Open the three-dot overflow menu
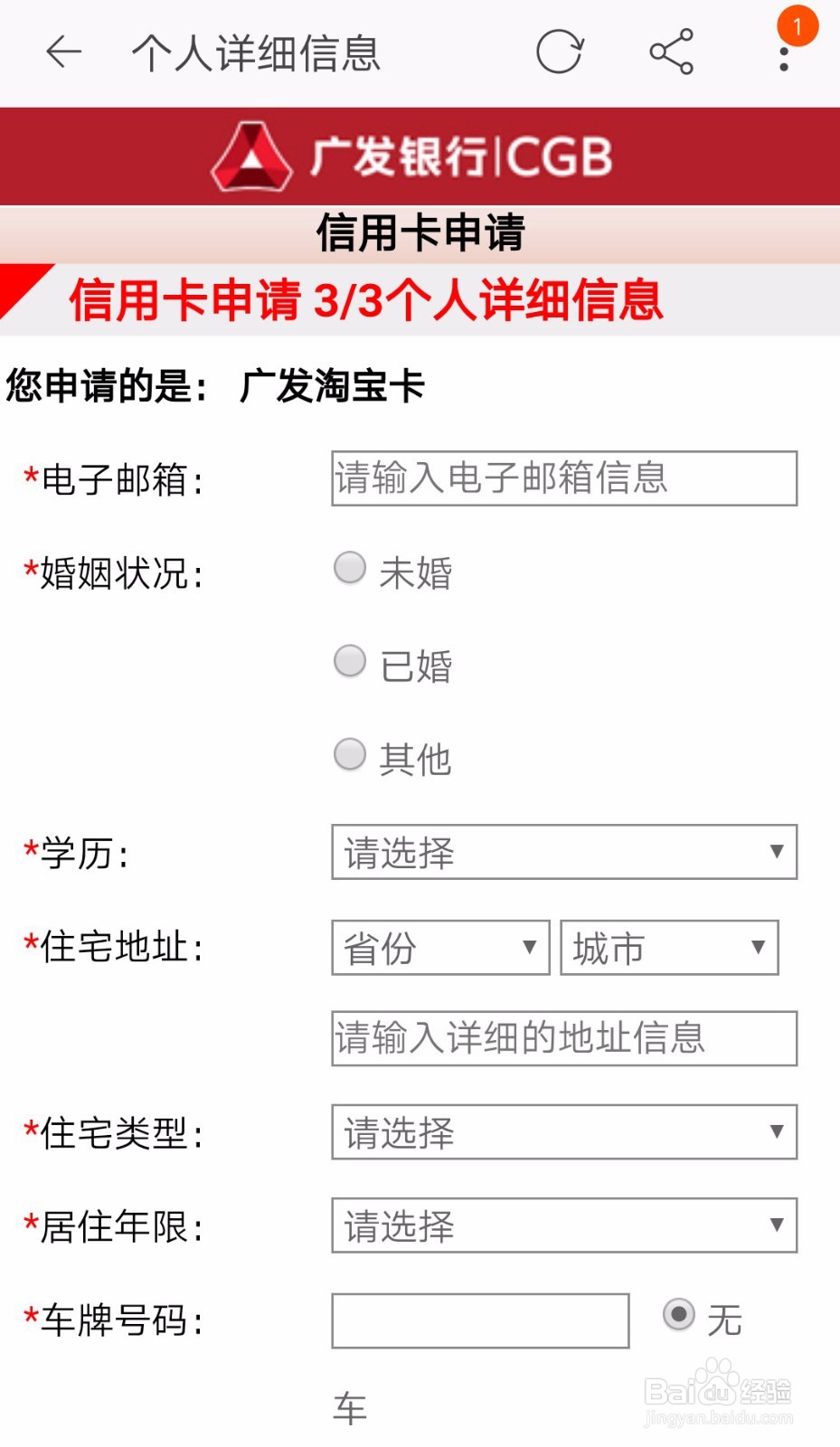 coord(784,59)
